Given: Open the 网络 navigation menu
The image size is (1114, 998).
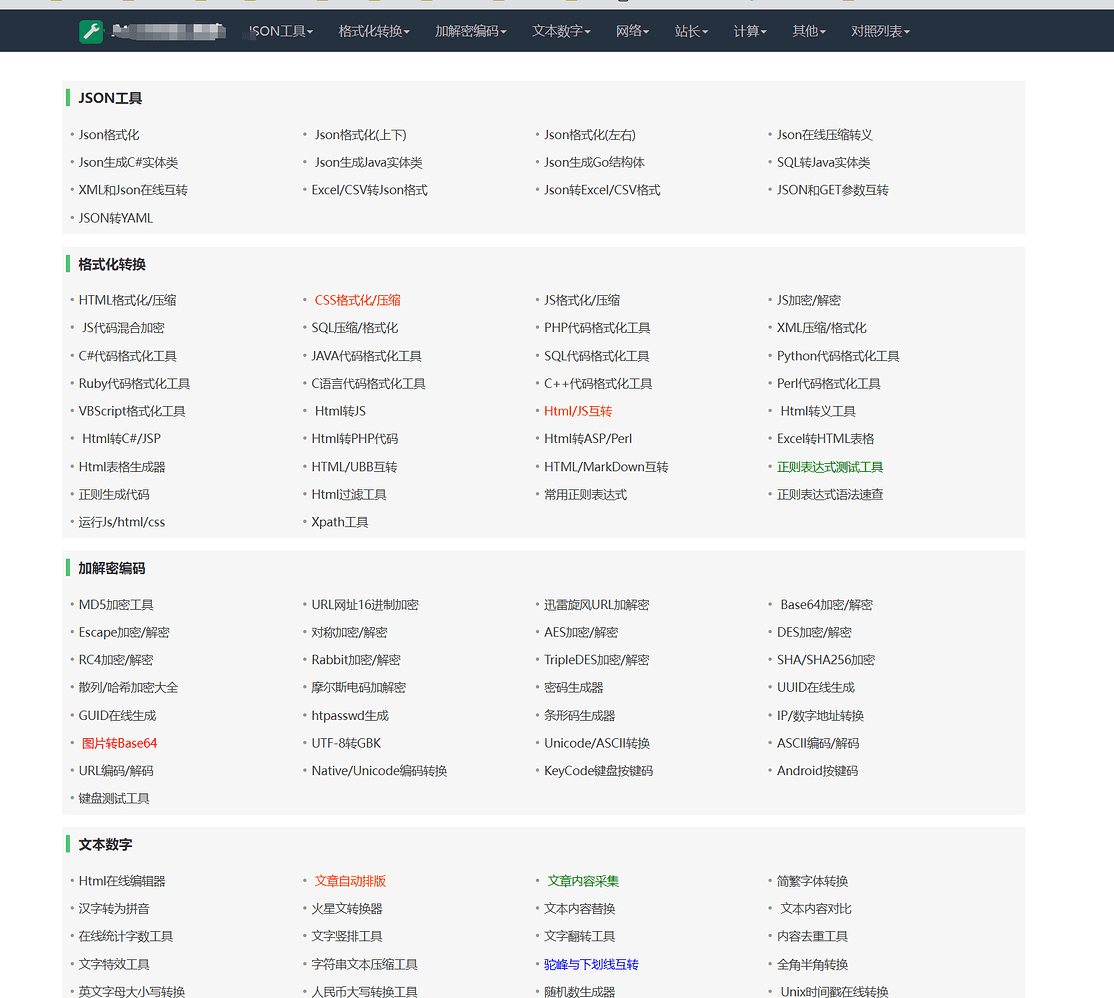Looking at the screenshot, I should (x=632, y=32).
